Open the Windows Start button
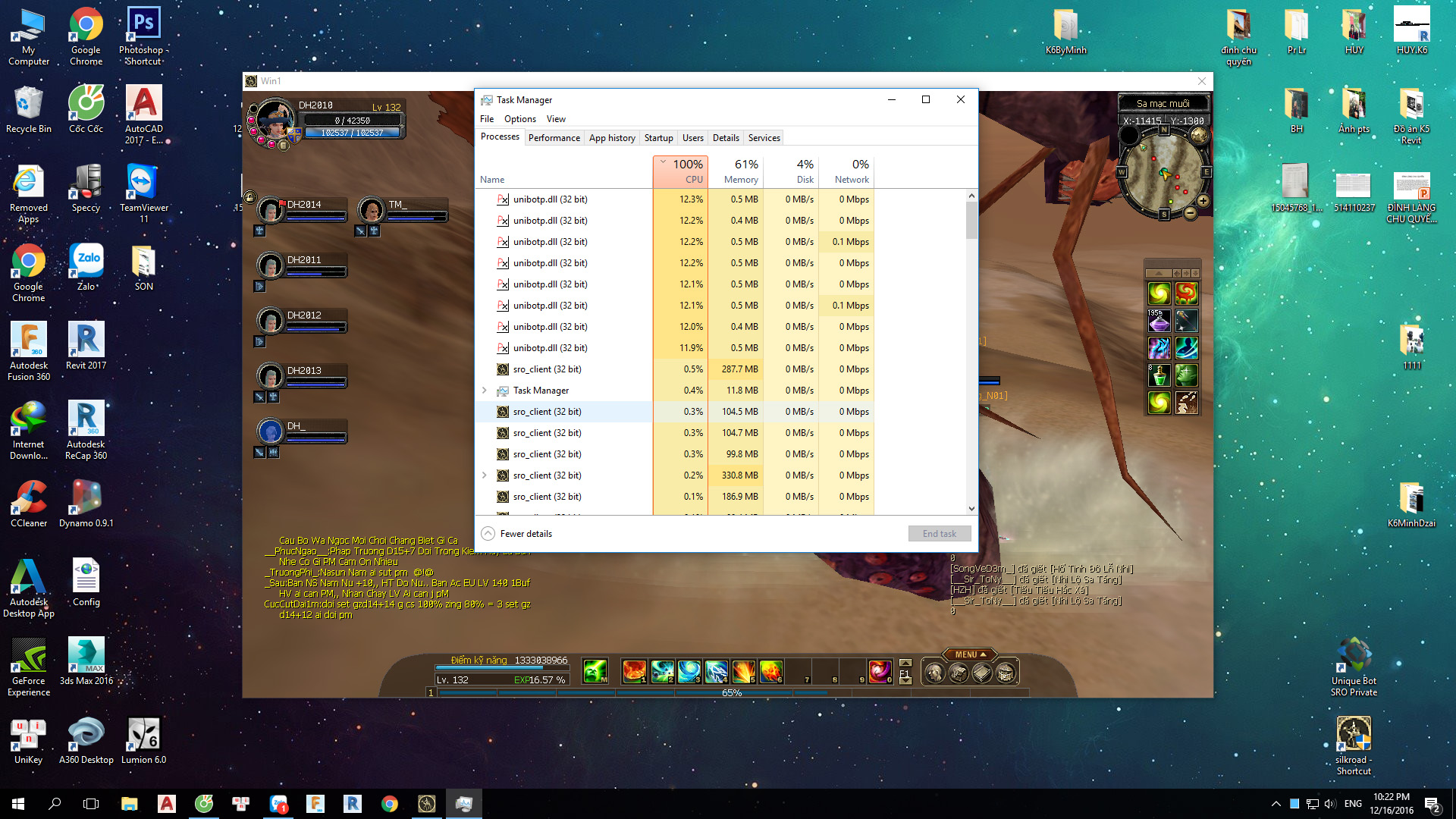Image resolution: width=1456 pixels, height=819 pixels. pyautogui.click(x=18, y=804)
